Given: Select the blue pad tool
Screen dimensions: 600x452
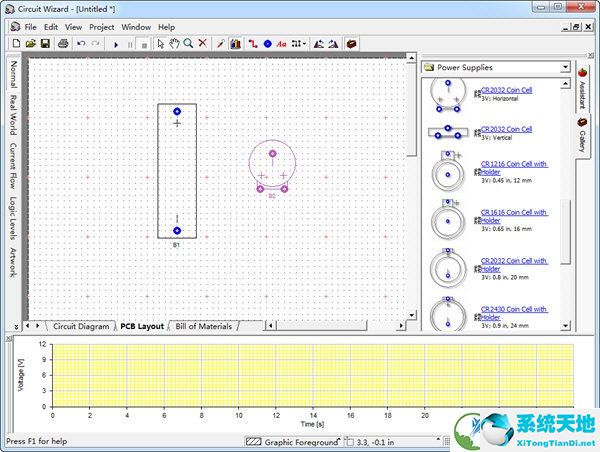Looking at the screenshot, I should [267, 44].
